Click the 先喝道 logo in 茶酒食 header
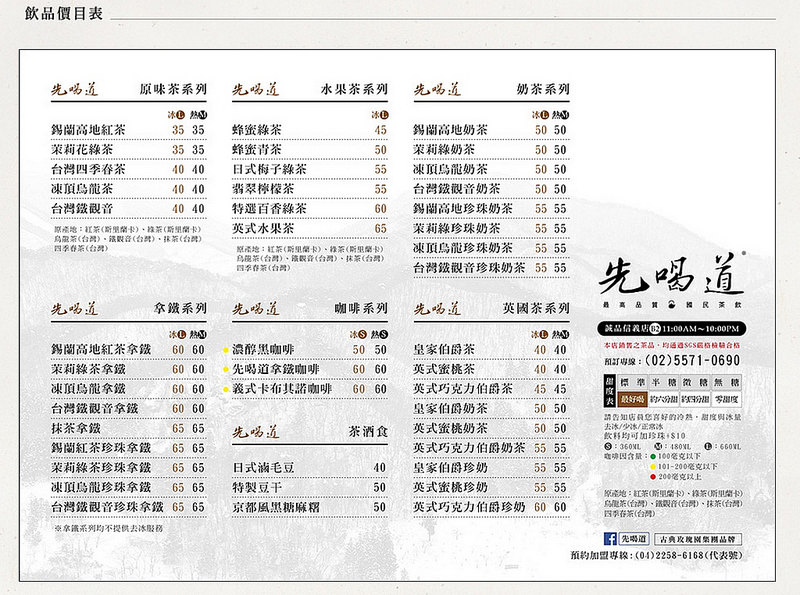800x595 pixels. (256, 432)
